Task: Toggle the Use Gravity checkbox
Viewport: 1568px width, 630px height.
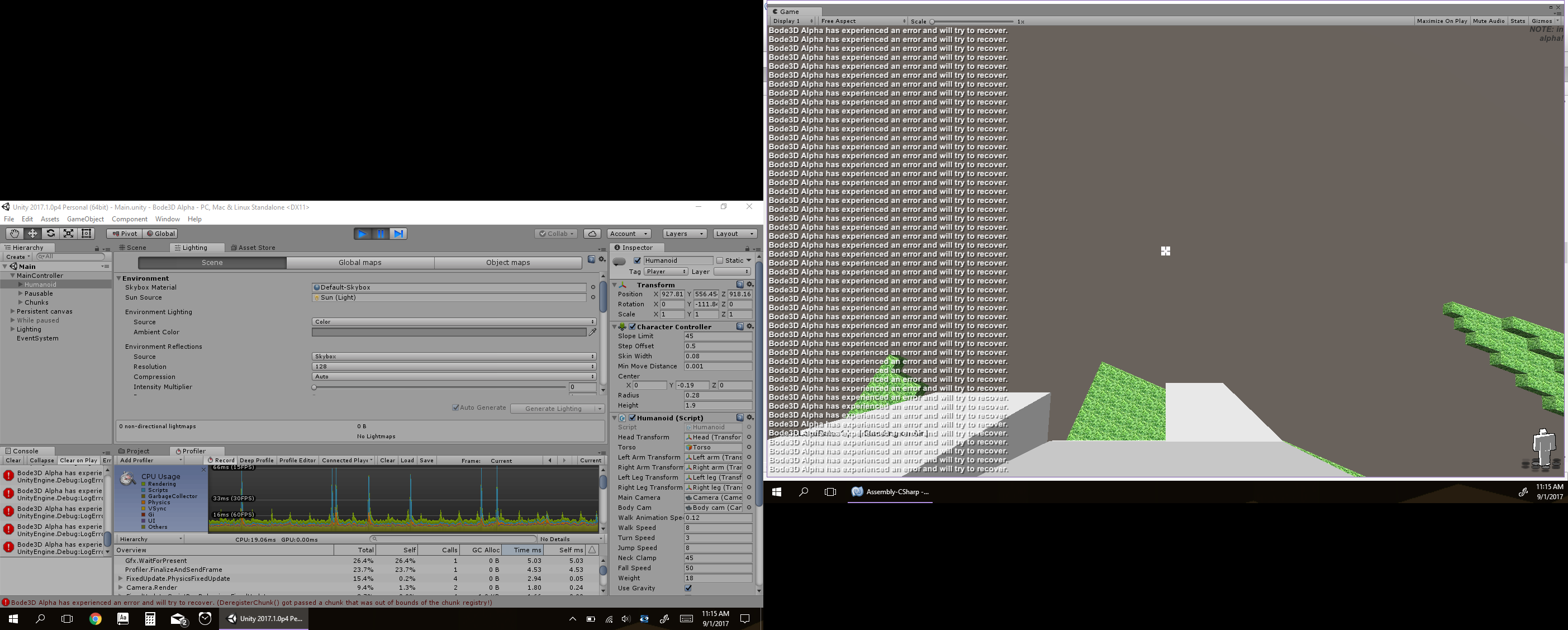Action: 688,588
